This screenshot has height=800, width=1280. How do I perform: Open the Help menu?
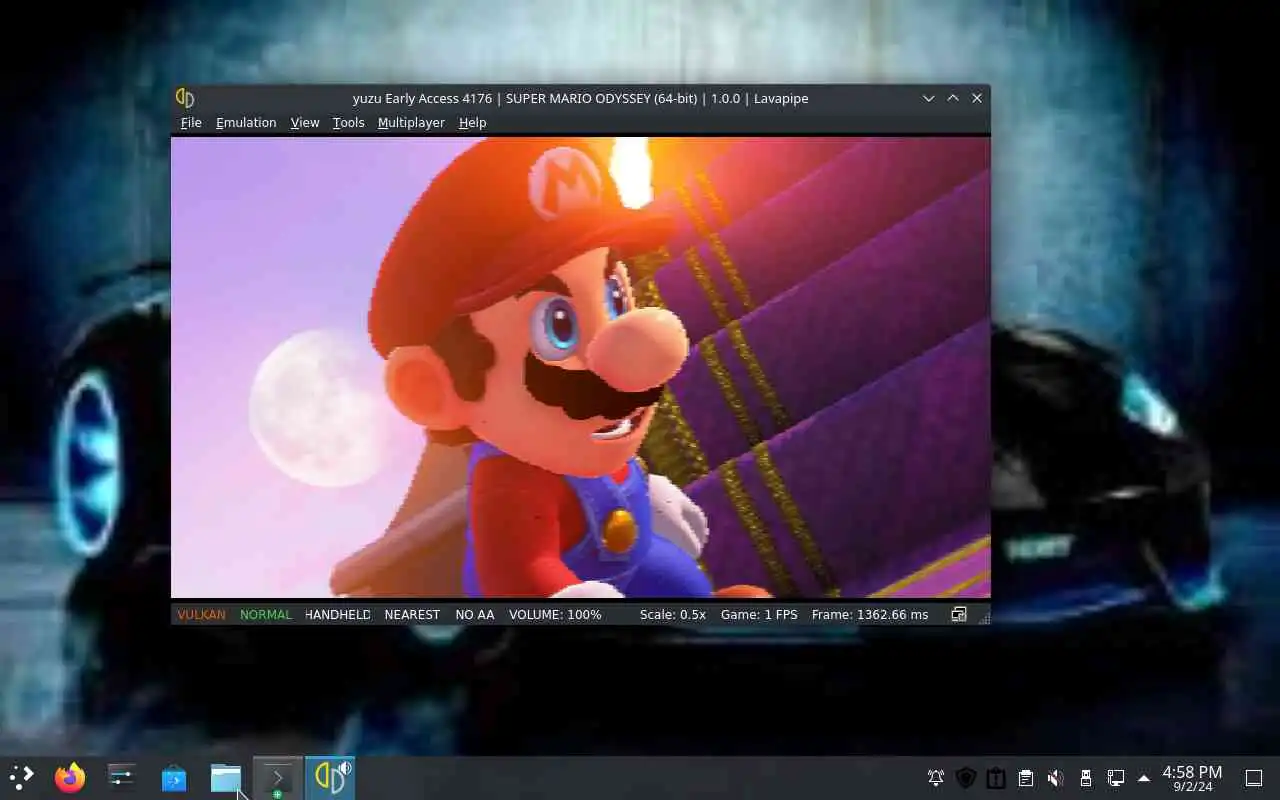(x=472, y=122)
